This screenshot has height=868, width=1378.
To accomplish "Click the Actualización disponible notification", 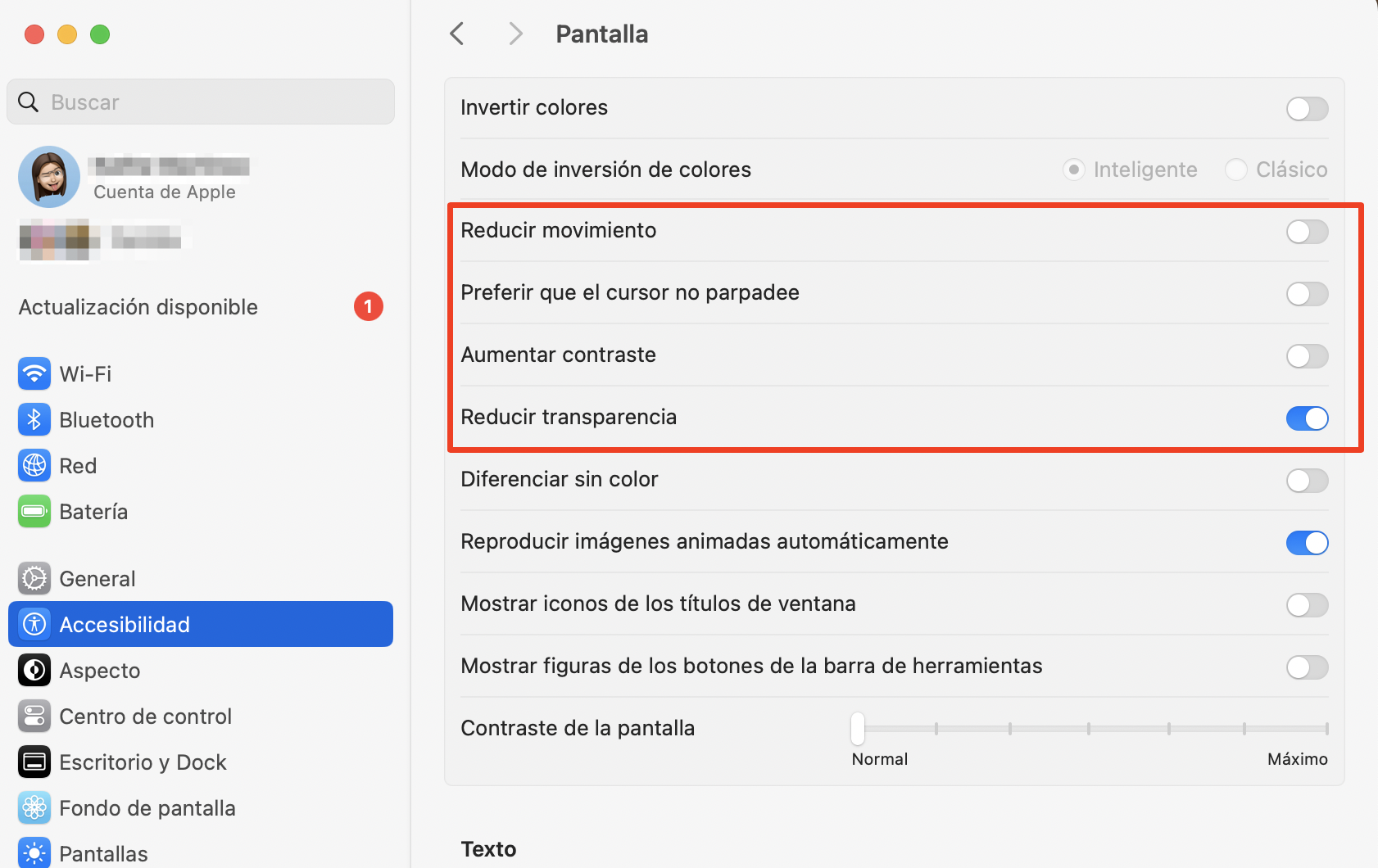I will click(x=138, y=307).
